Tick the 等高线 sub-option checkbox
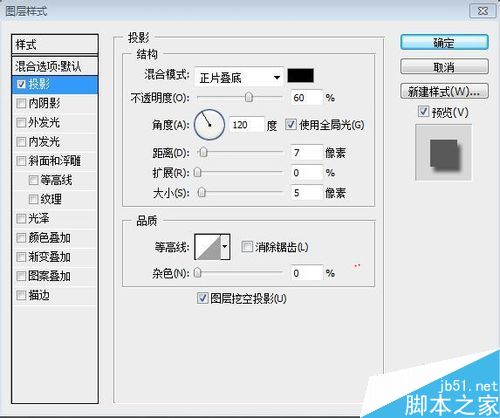 33,180
